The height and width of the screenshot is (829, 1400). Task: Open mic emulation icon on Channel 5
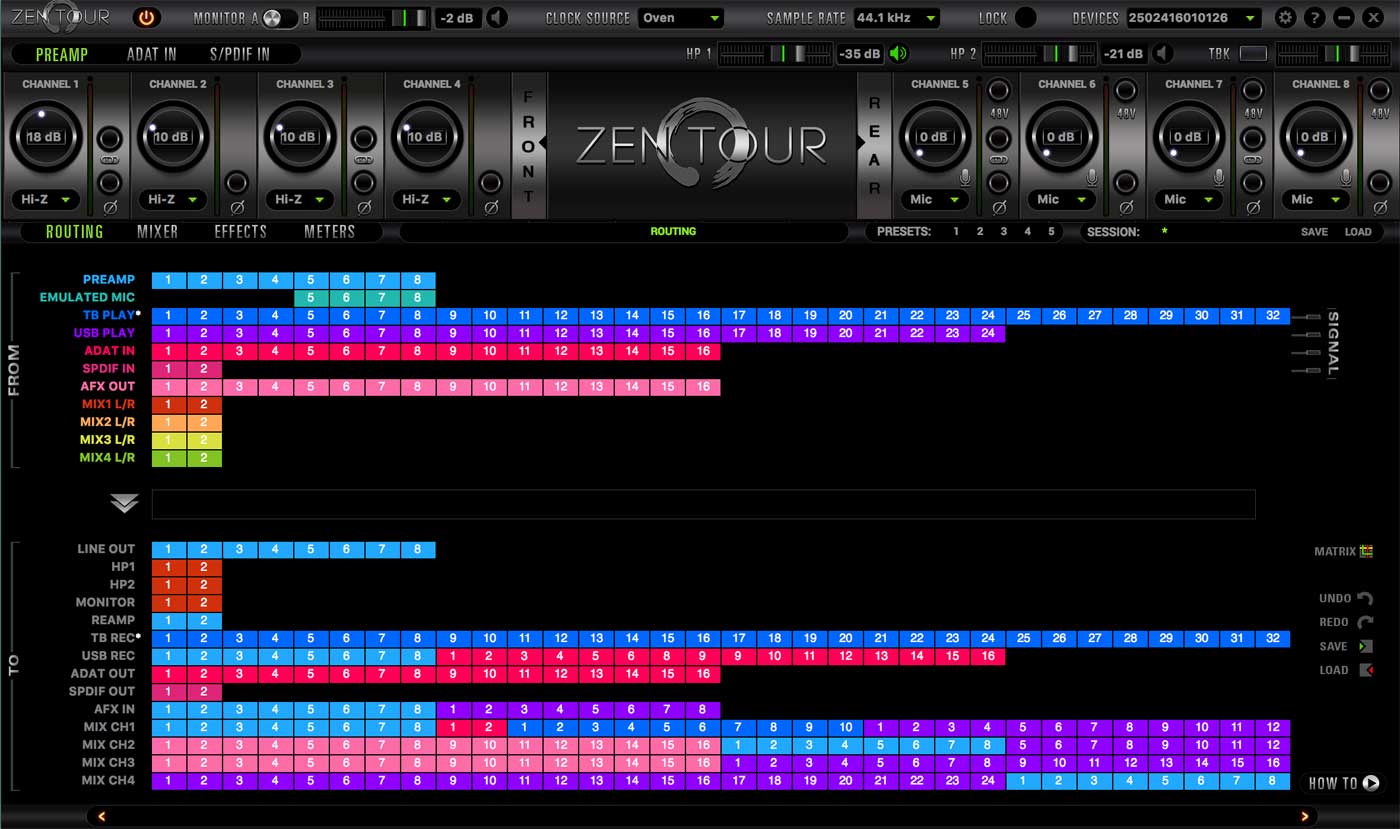[966, 178]
